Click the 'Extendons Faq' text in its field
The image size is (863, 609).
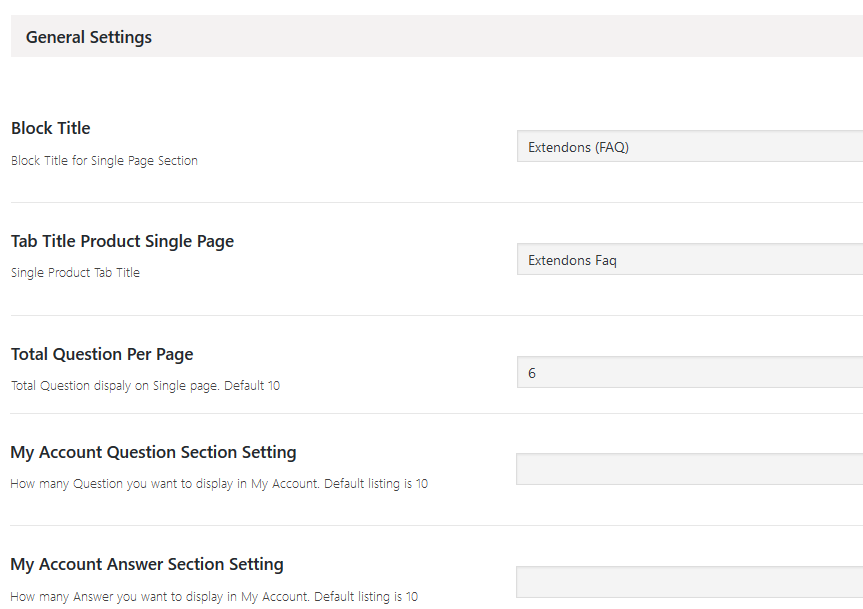tap(572, 260)
